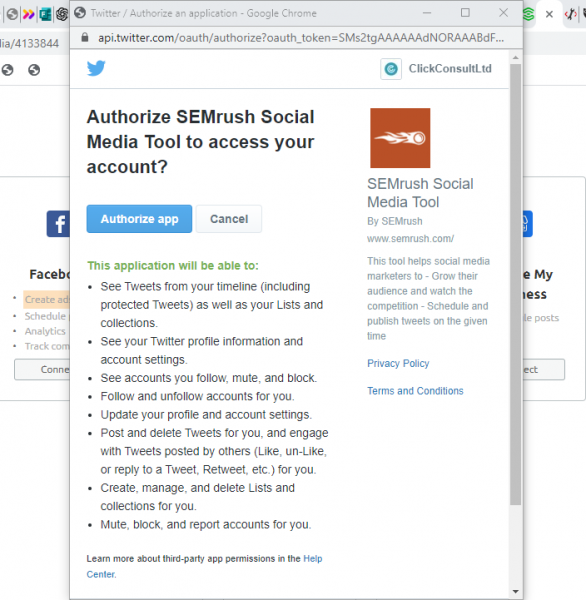The image size is (586, 600).
Task: Close the background browser tab with X
Action: [x=549, y=15]
